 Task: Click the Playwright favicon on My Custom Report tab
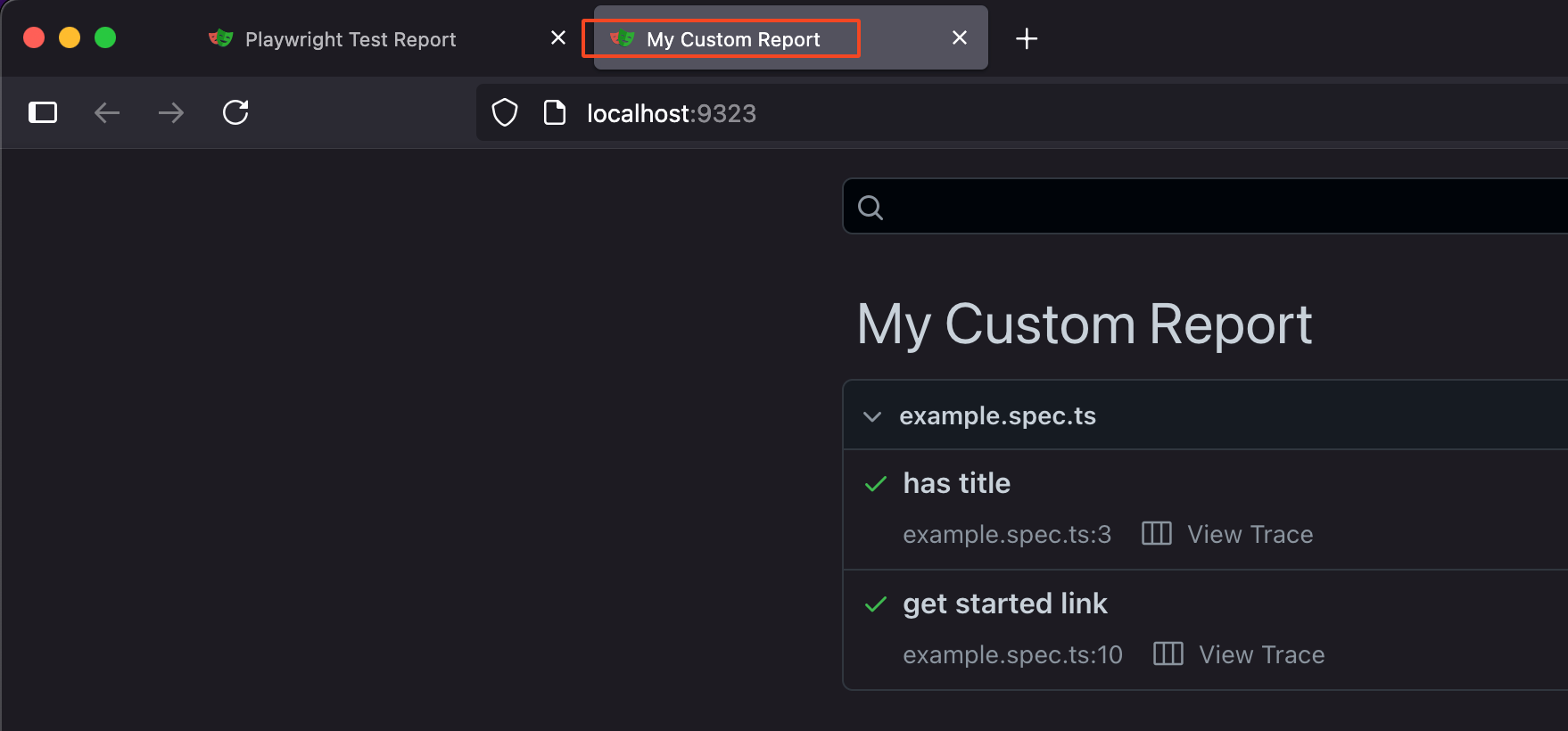pyautogui.click(x=622, y=38)
